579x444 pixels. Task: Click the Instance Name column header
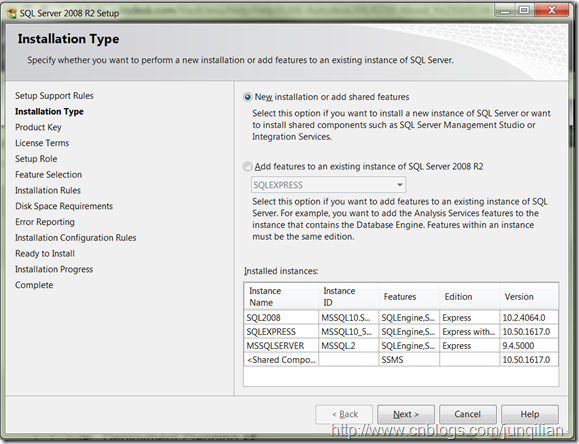click(x=281, y=297)
